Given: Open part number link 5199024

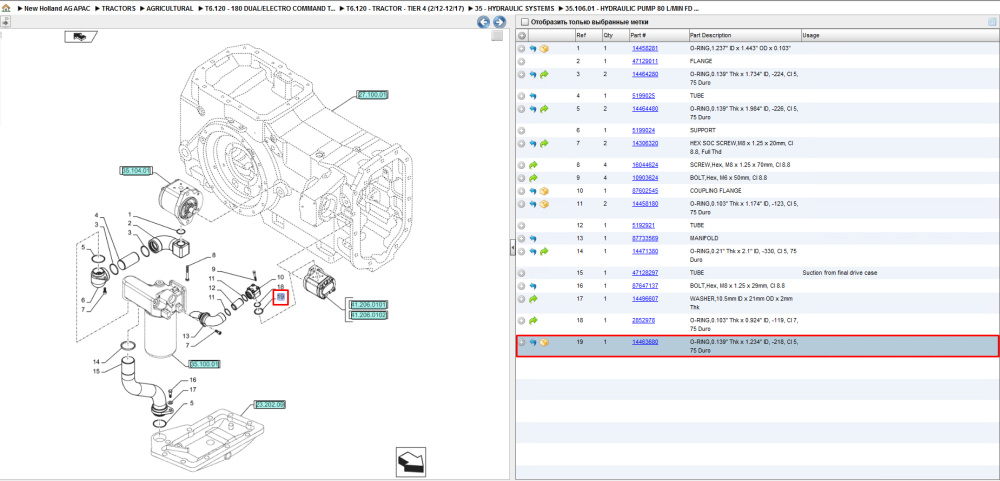Looking at the screenshot, I should [643, 130].
